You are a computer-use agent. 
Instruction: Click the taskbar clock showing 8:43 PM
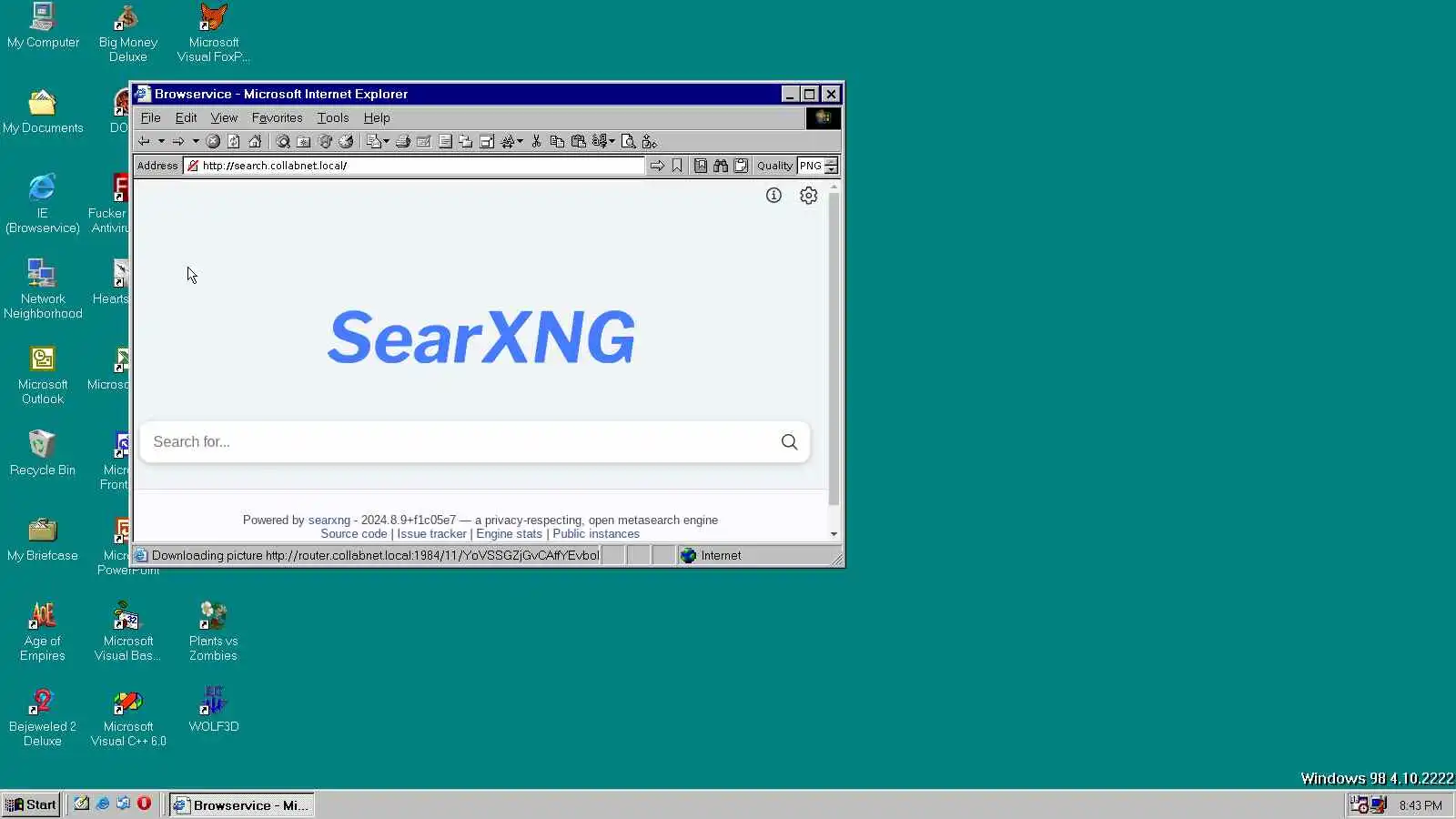1421,805
